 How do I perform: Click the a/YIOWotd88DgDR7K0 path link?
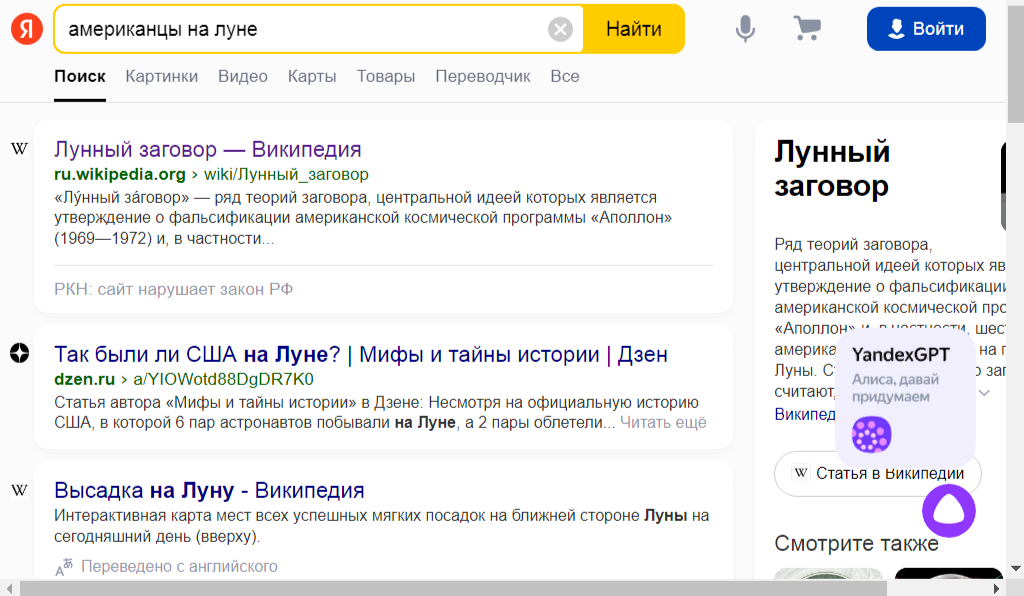pos(223,379)
